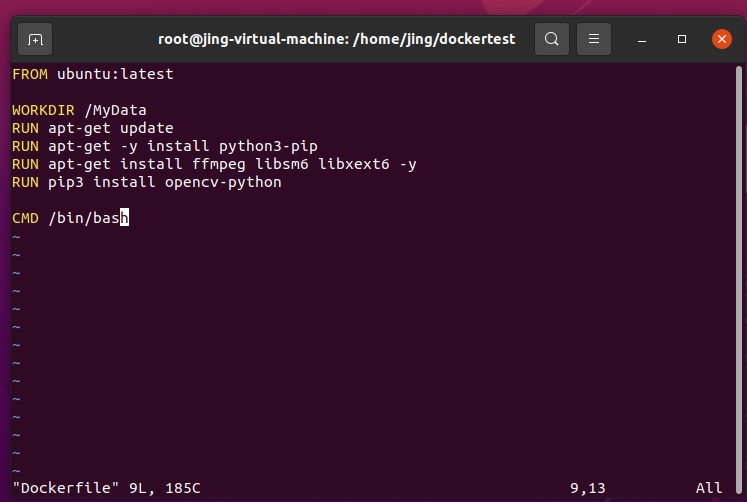Click the CMD keyword
747x502 pixels.
click(x=25, y=218)
